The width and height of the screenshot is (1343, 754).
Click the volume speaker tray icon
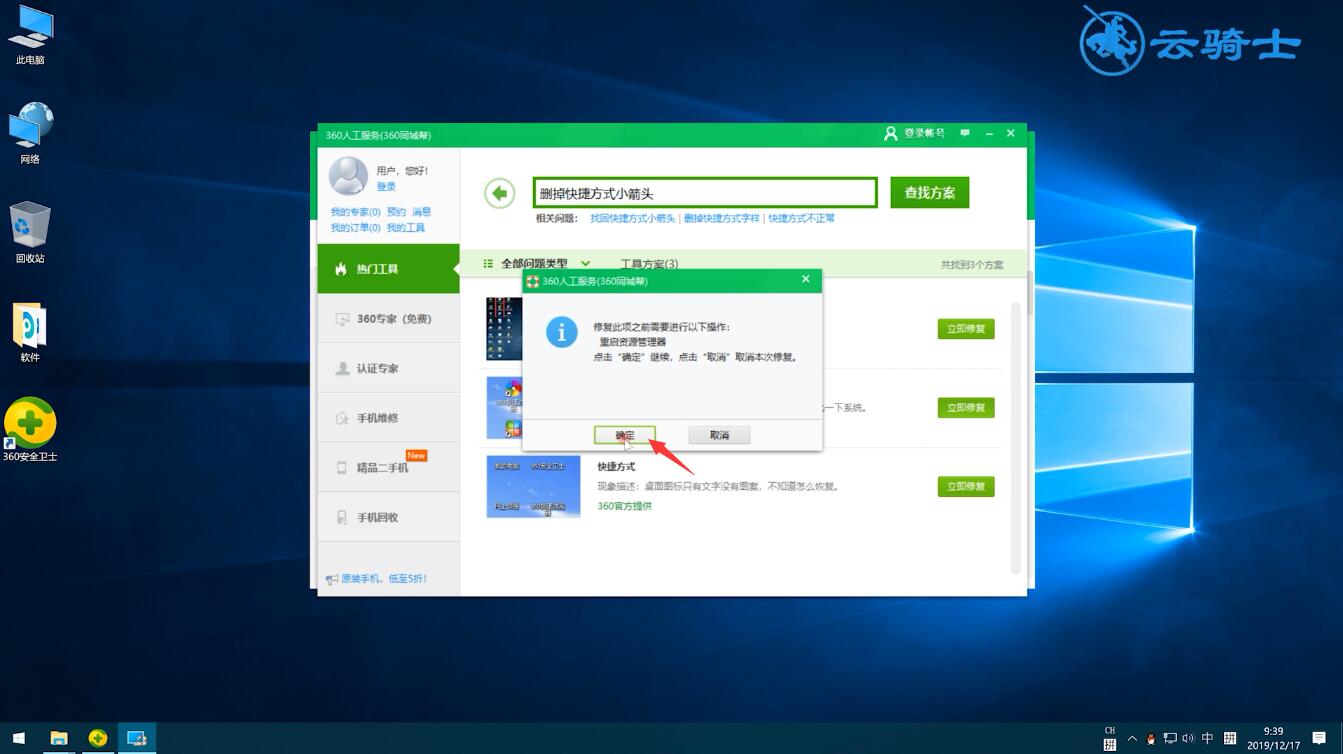pos(1189,739)
